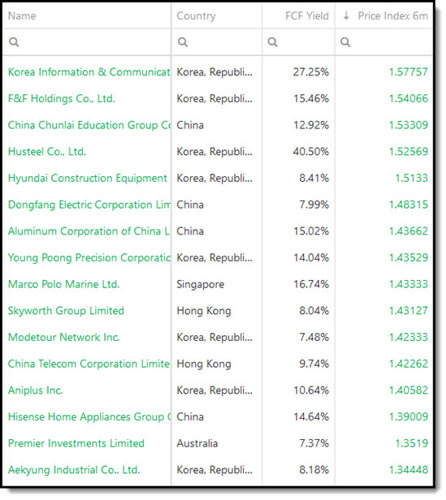The width and height of the screenshot is (446, 500).
Task: Click the search icon under Price Index 6m
Action: click(345, 42)
